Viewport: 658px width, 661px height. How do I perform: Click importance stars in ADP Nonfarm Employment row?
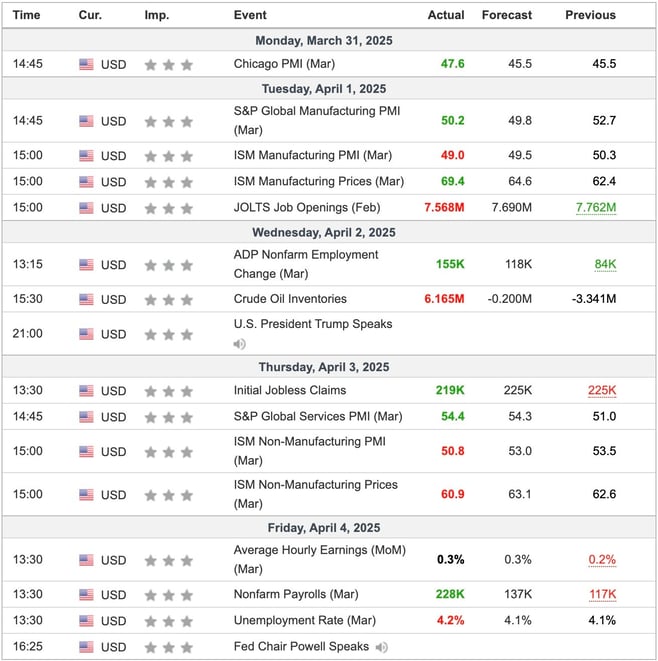click(x=169, y=265)
